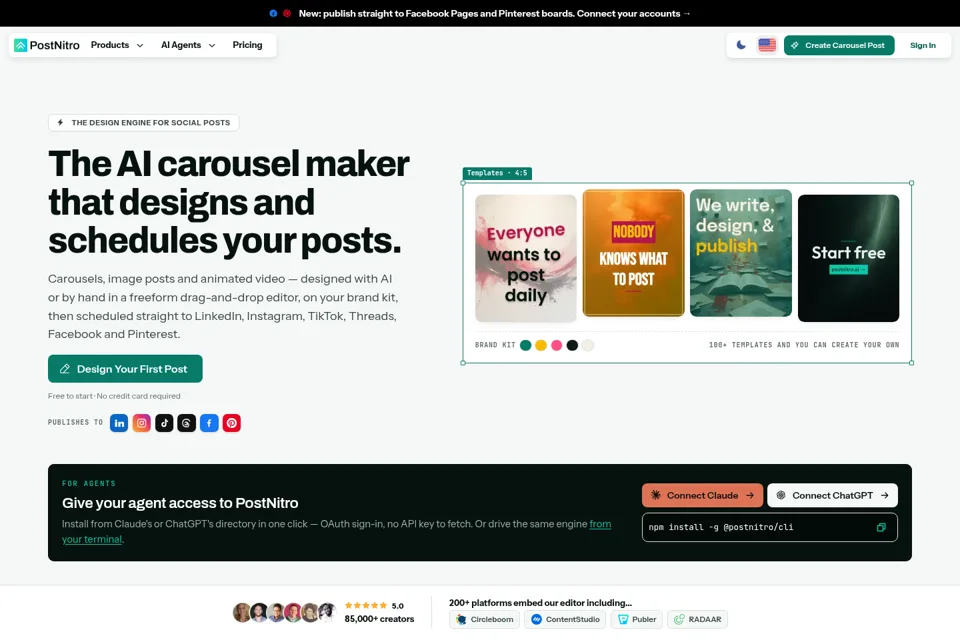Click the RADAAR platform badge

[697, 619]
